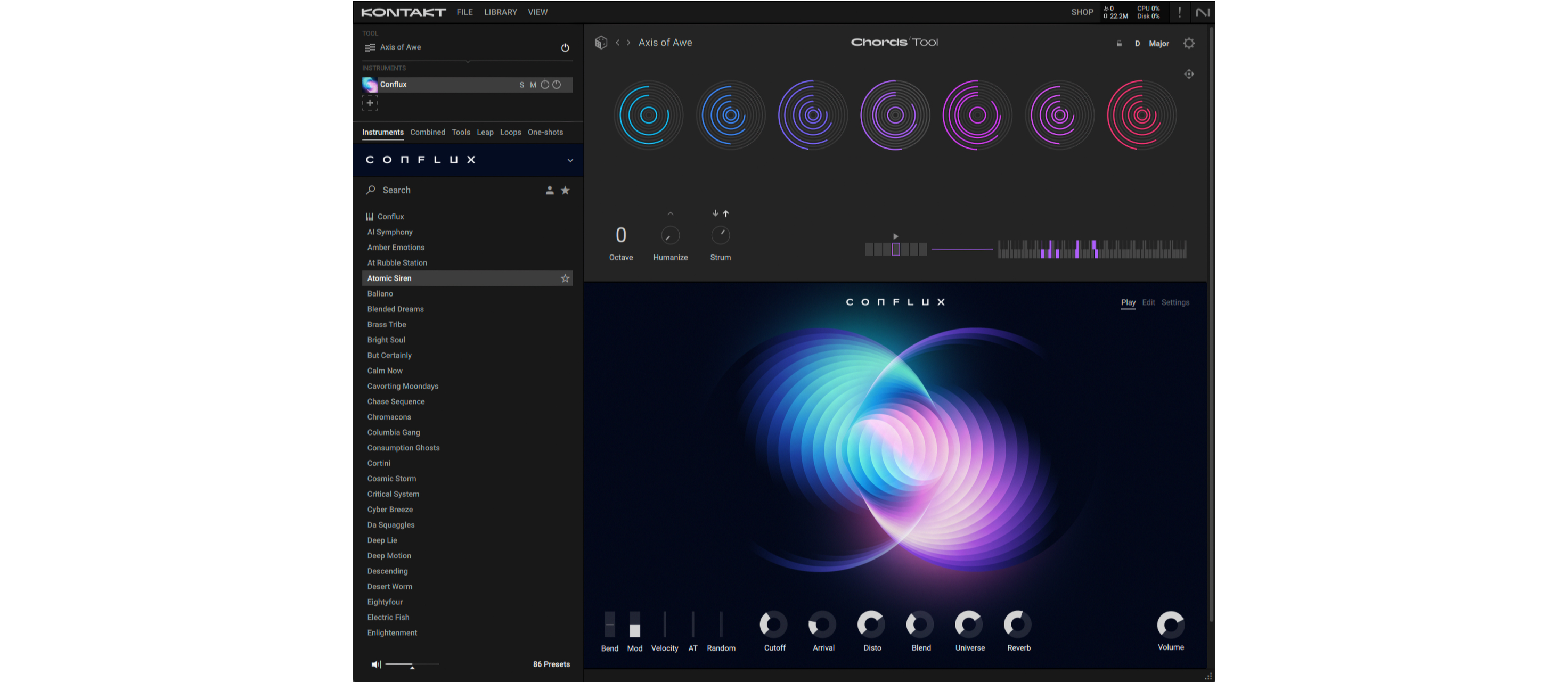Show favorite presets star filter
Viewport: 1568px width, 682px height.
point(565,191)
